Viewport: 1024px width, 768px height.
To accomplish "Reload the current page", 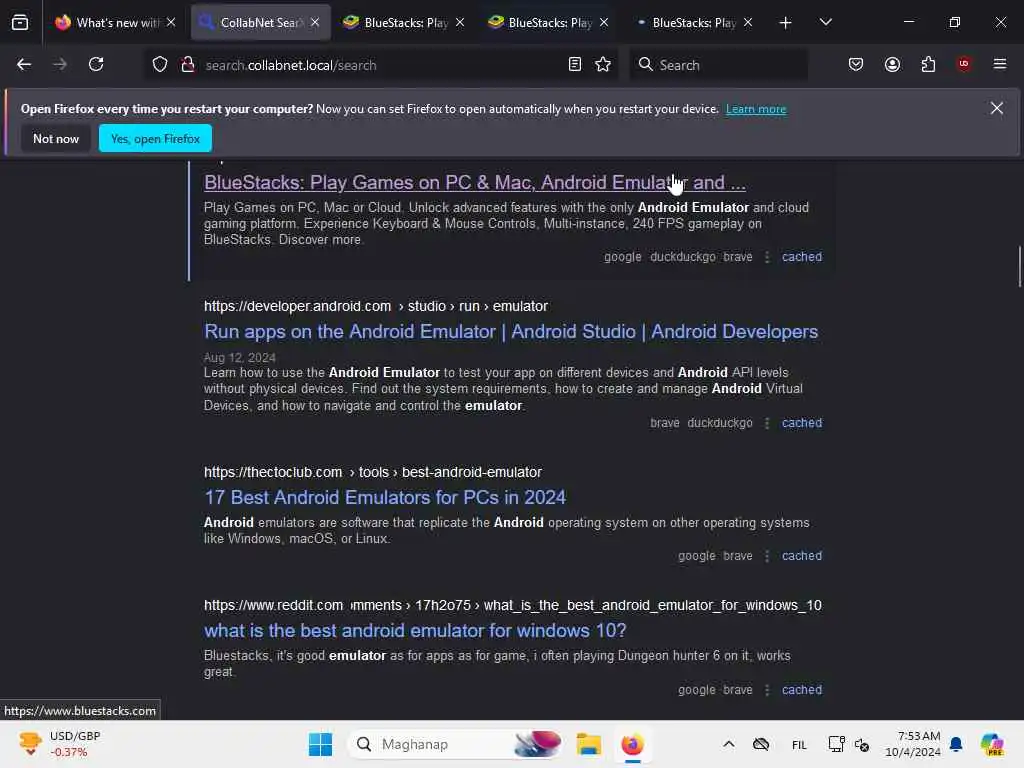I will point(96,64).
